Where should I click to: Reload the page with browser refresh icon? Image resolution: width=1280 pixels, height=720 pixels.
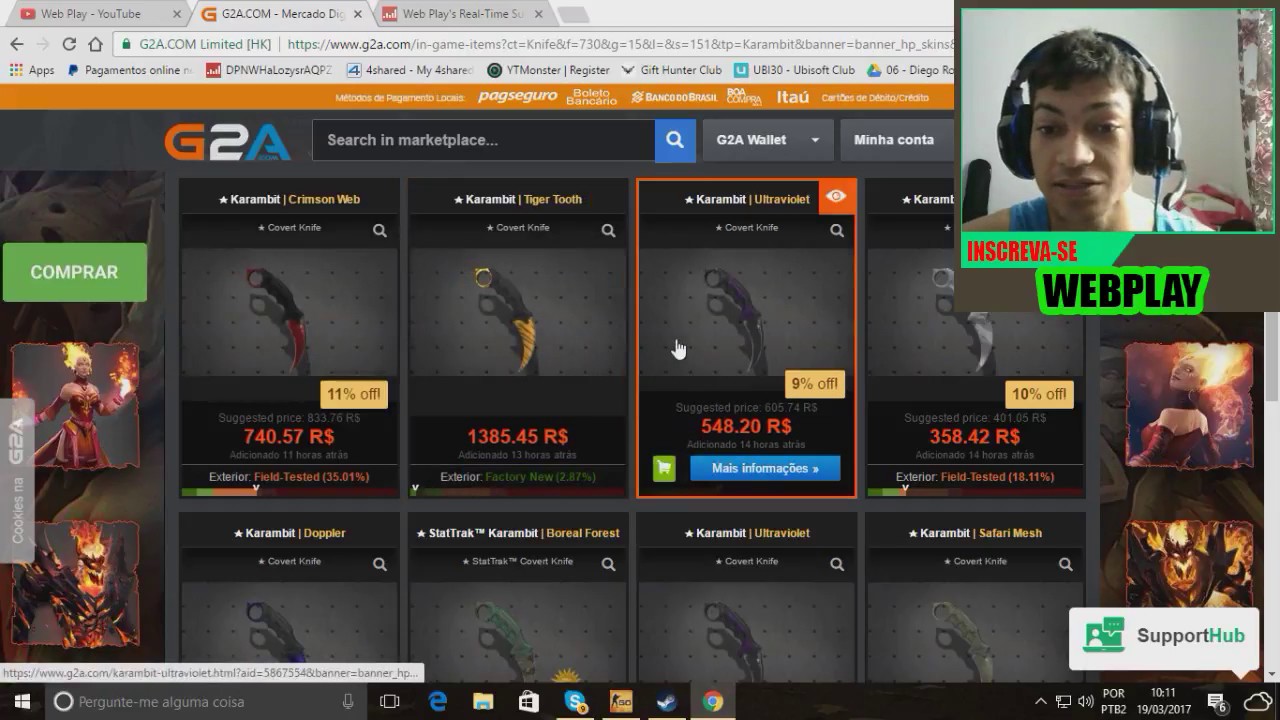(x=69, y=44)
